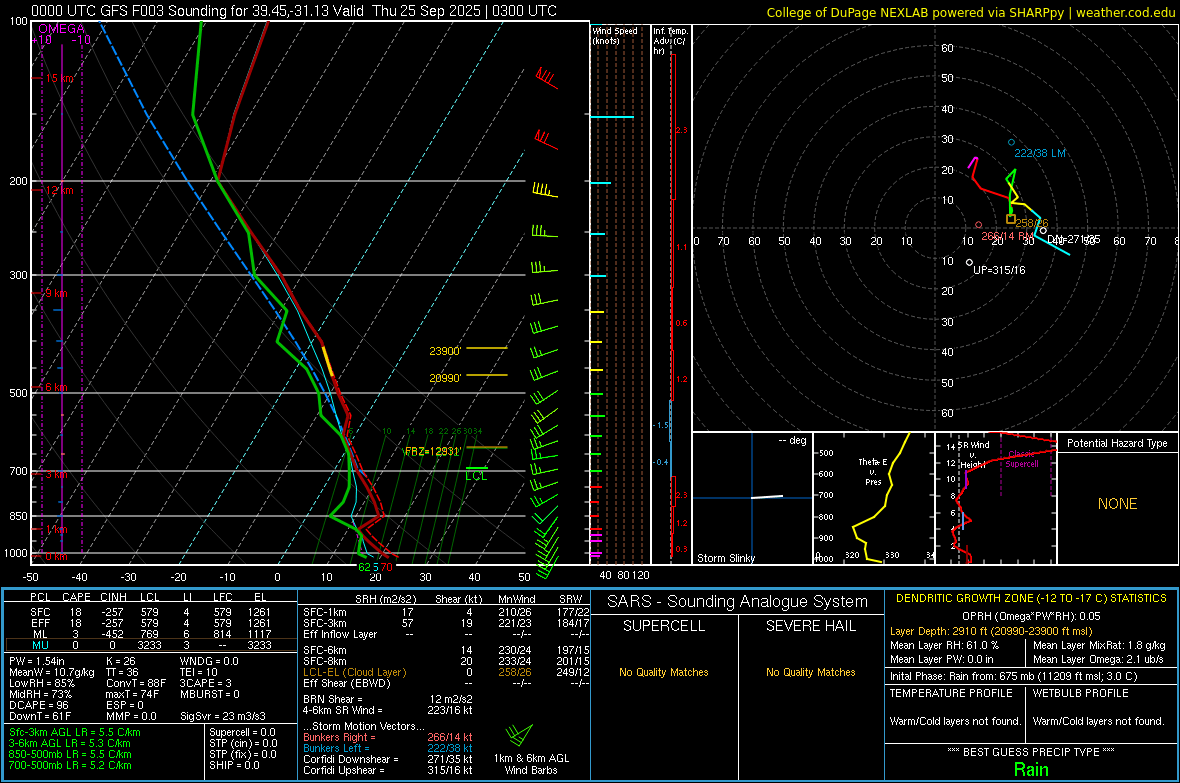Click the Supercell = 0.0 parameter
The height and width of the screenshot is (783, 1180).
(x=242, y=732)
